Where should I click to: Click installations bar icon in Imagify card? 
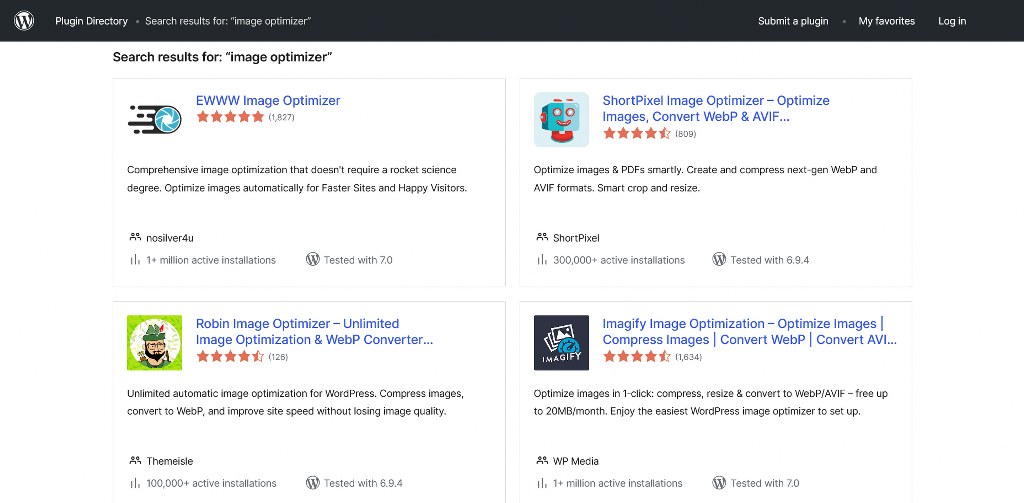point(542,483)
